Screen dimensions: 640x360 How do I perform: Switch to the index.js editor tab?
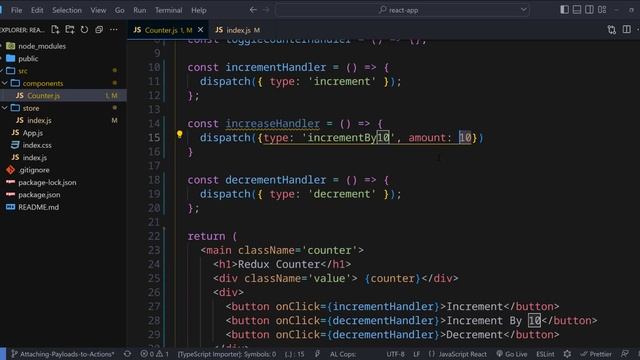pos(238,30)
